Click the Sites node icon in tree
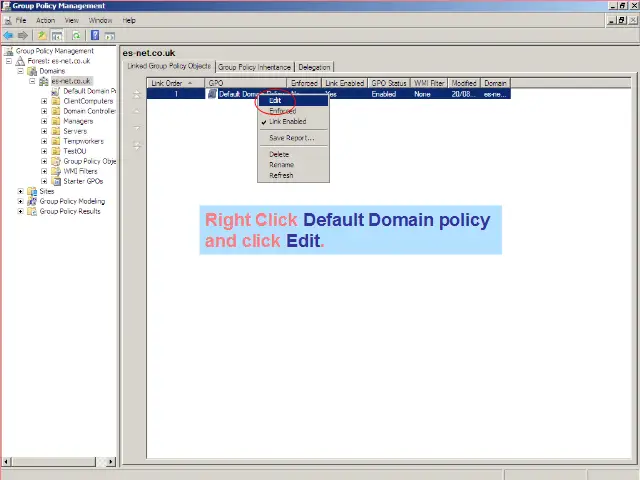 point(32,191)
